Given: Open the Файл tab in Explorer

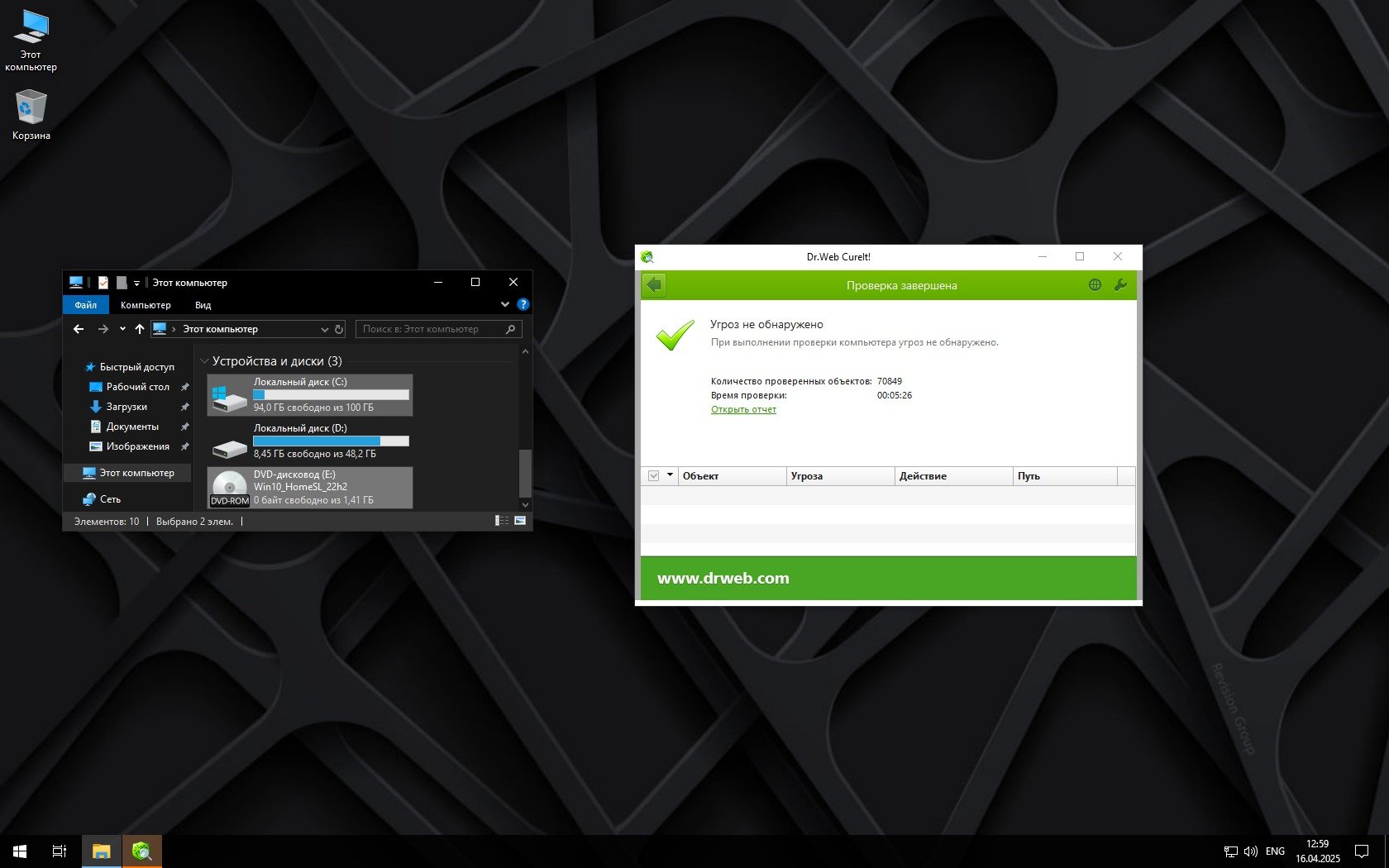Looking at the screenshot, I should pos(86,305).
